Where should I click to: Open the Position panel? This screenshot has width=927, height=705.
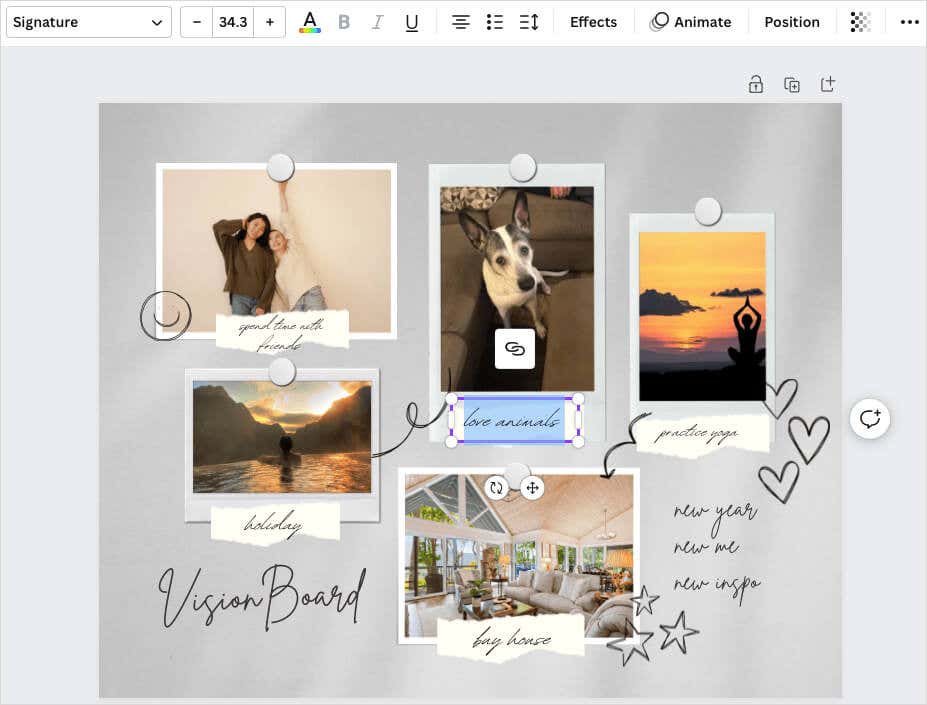click(x=791, y=22)
